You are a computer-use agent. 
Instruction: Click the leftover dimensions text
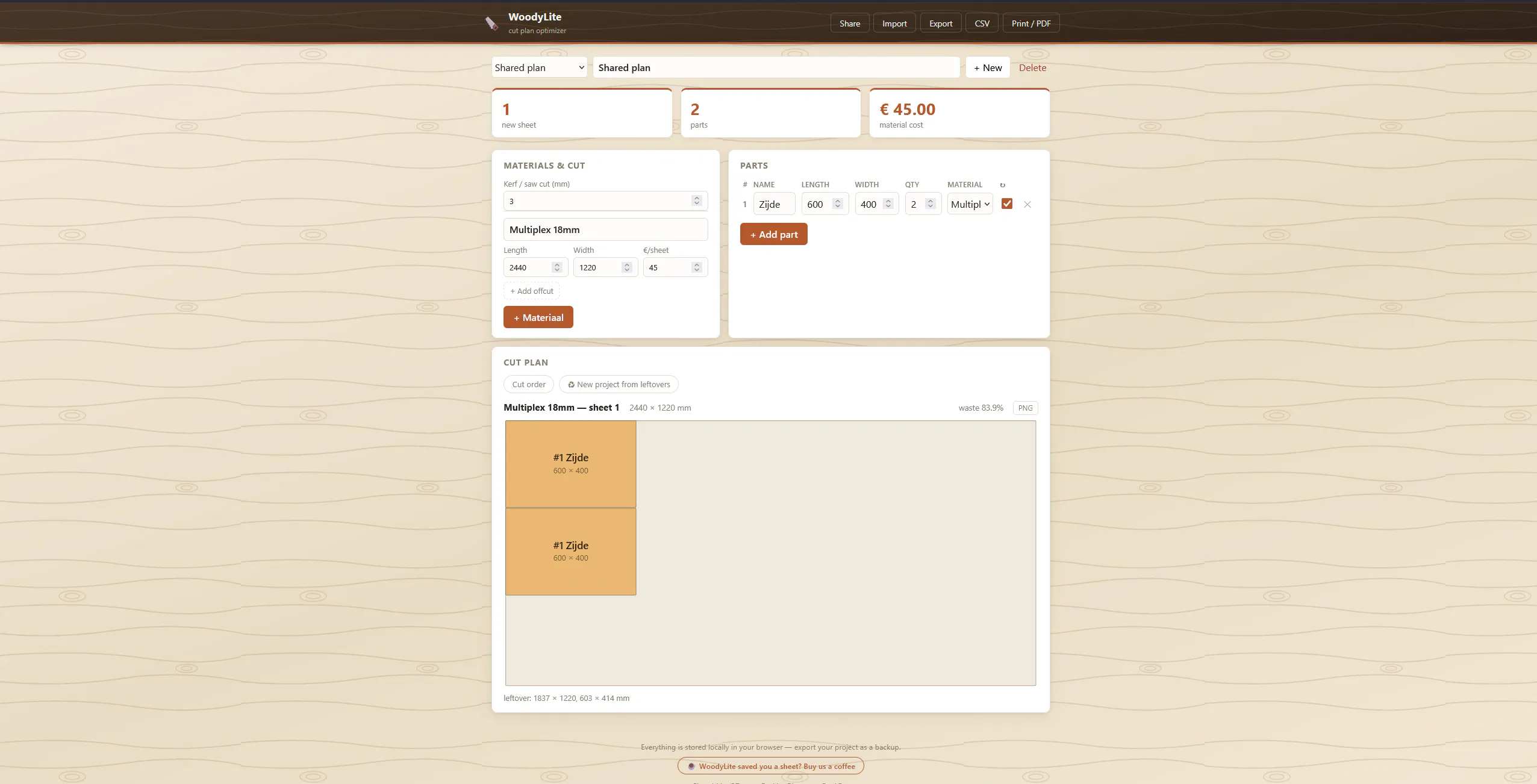pos(566,698)
